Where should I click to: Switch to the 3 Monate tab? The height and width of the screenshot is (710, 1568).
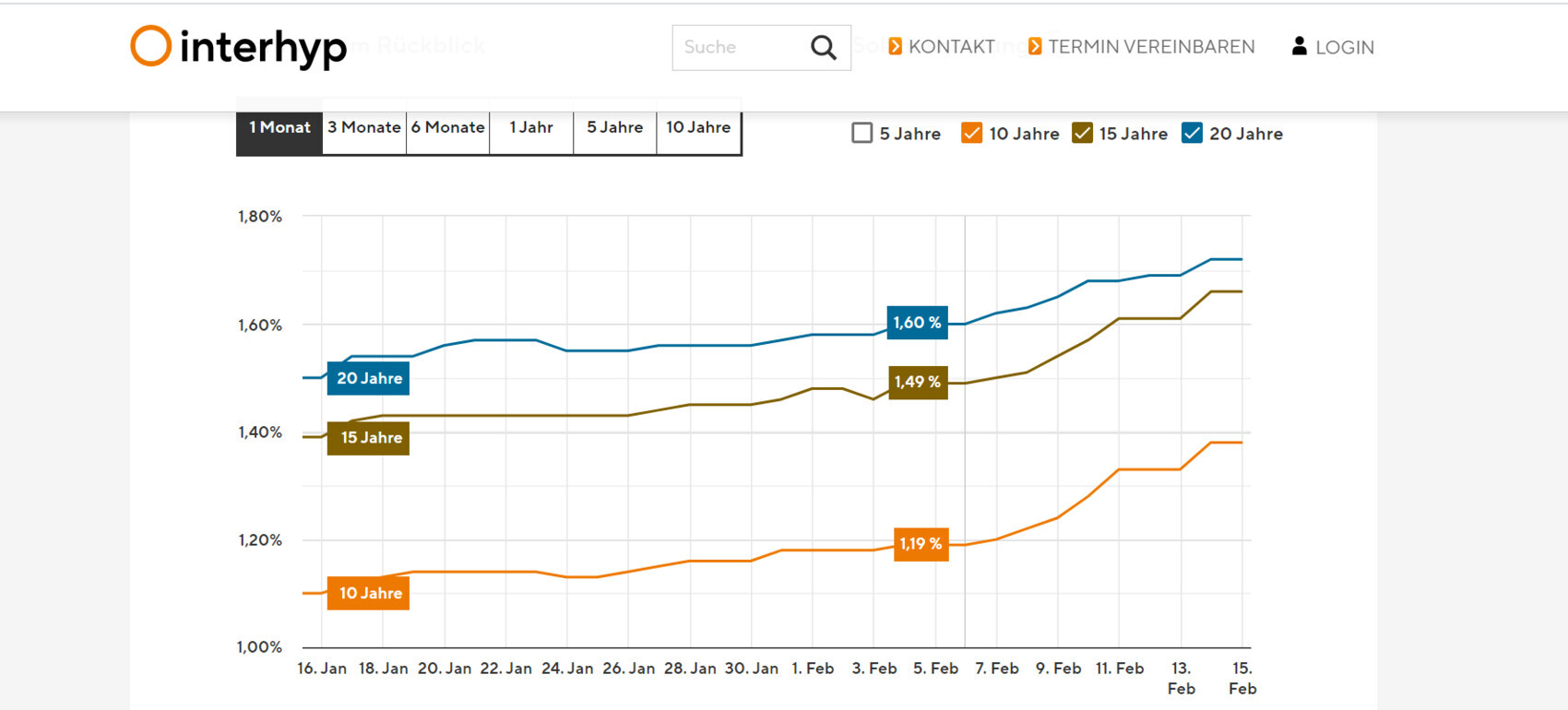click(364, 128)
